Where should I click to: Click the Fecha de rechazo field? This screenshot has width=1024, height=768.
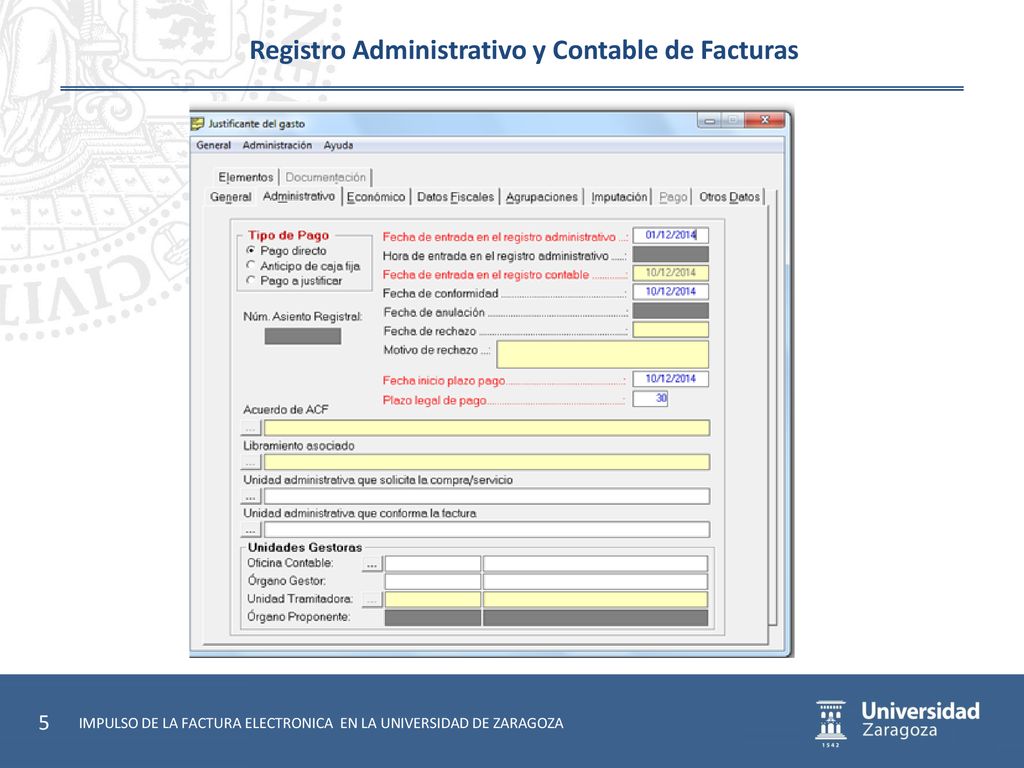[x=671, y=330]
